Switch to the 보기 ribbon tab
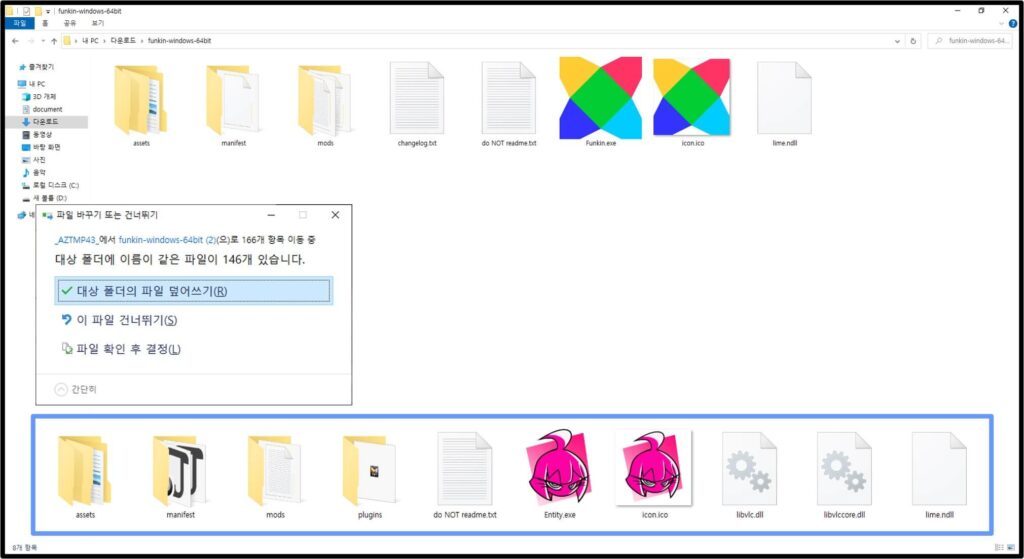1024x559 pixels. (x=97, y=23)
